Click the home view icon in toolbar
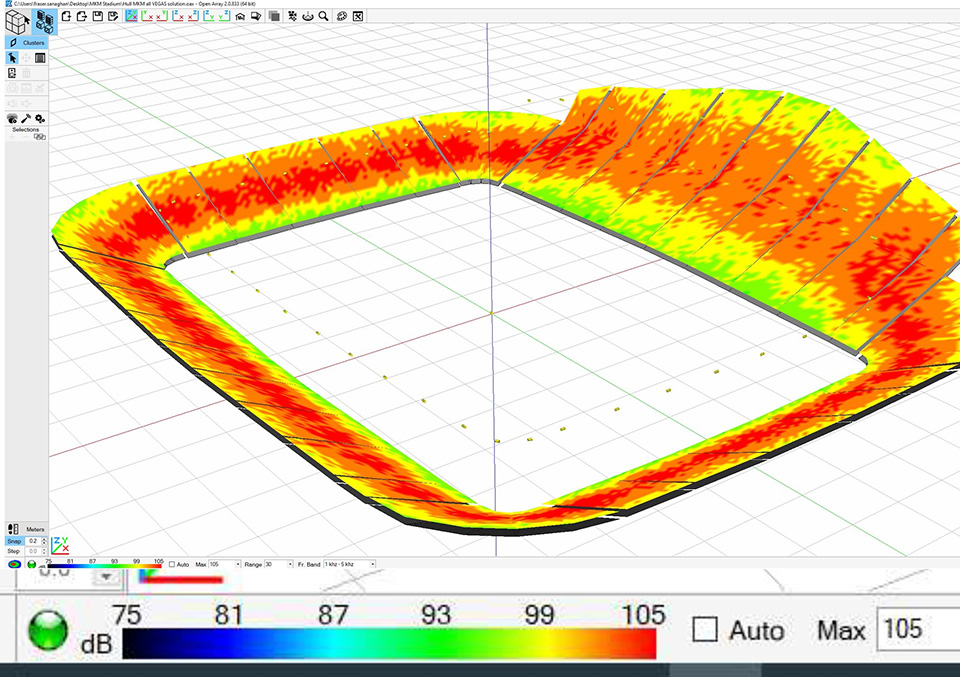The width and height of the screenshot is (960, 677). click(240, 16)
